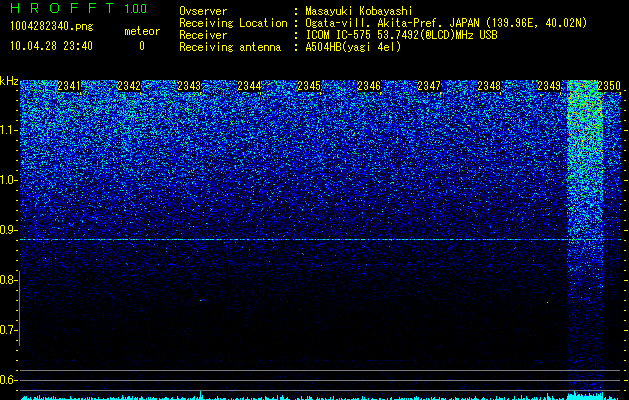Click the meteor count value 0
629x400 pixels.
click(142, 46)
